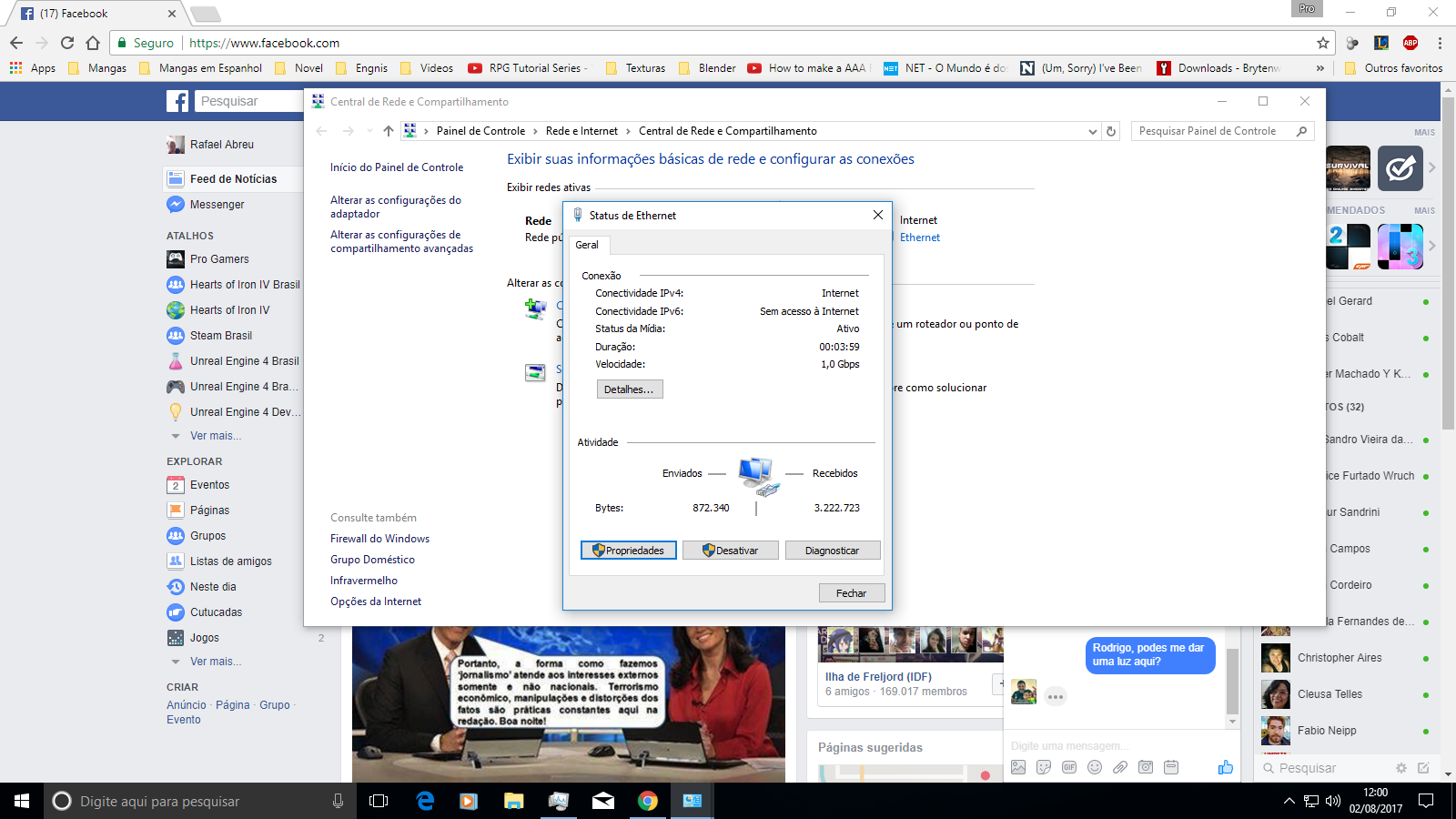Click the Facebook logo icon
Viewport: 1456px width, 819px height.
click(177, 101)
